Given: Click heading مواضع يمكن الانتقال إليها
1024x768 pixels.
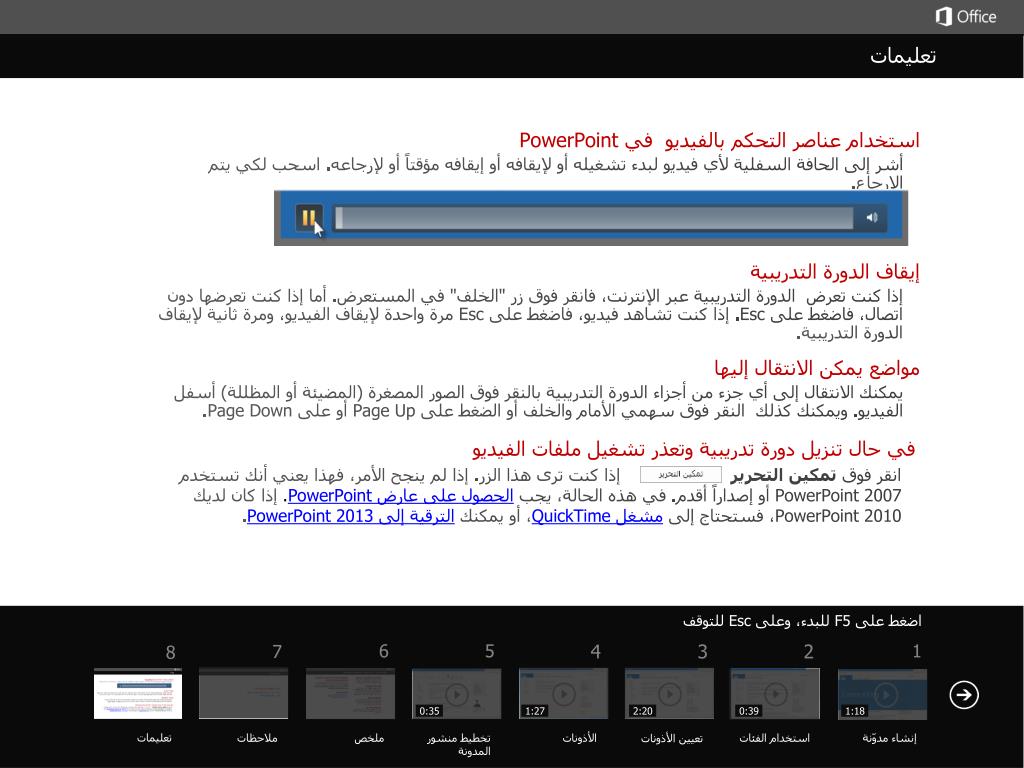Looking at the screenshot, I should (x=816, y=369).
